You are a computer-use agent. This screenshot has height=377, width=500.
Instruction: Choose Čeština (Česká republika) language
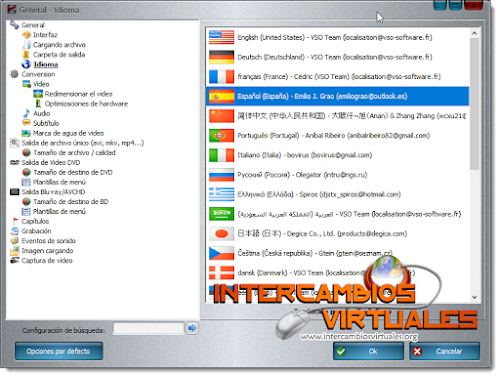(337, 253)
